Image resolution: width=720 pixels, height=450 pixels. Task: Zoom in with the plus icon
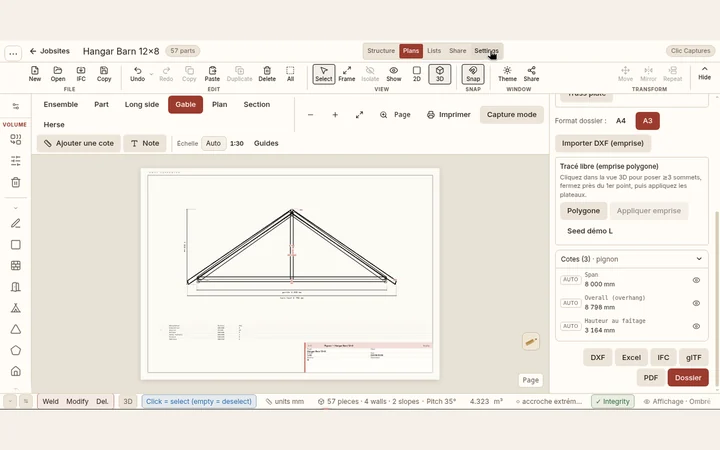point(335,115)
